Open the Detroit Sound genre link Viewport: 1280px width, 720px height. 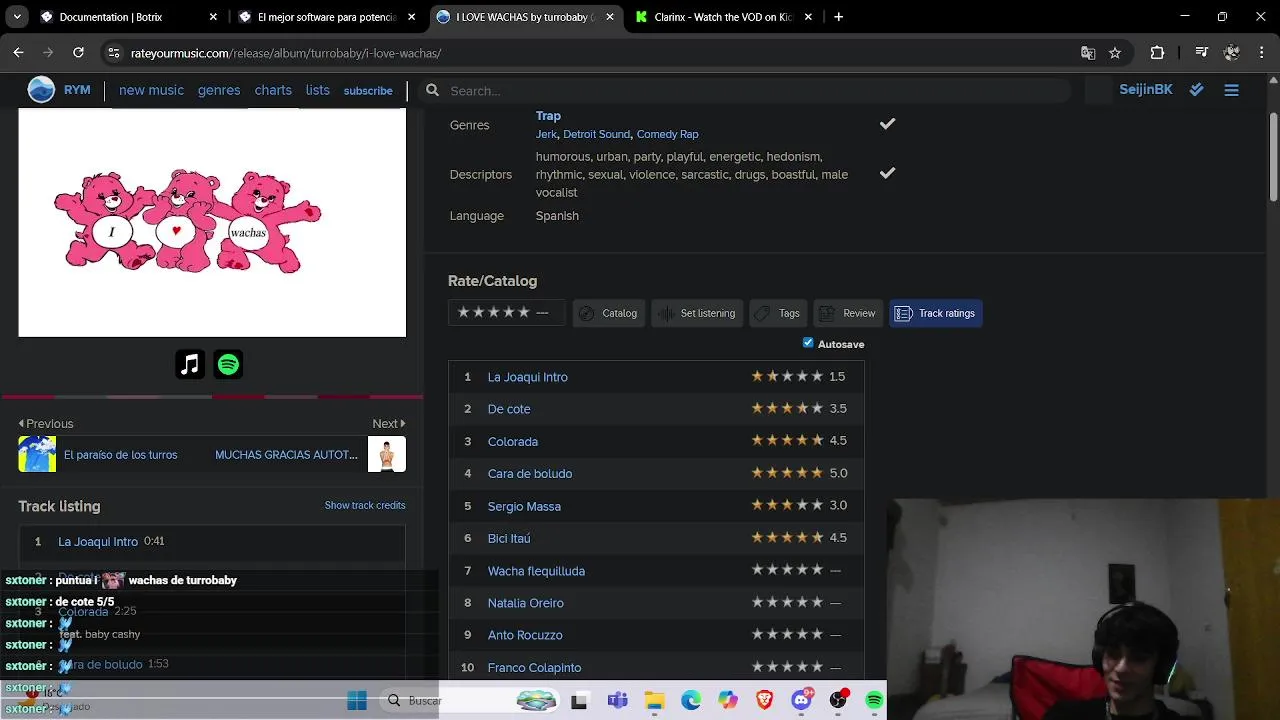pos(596,134)
